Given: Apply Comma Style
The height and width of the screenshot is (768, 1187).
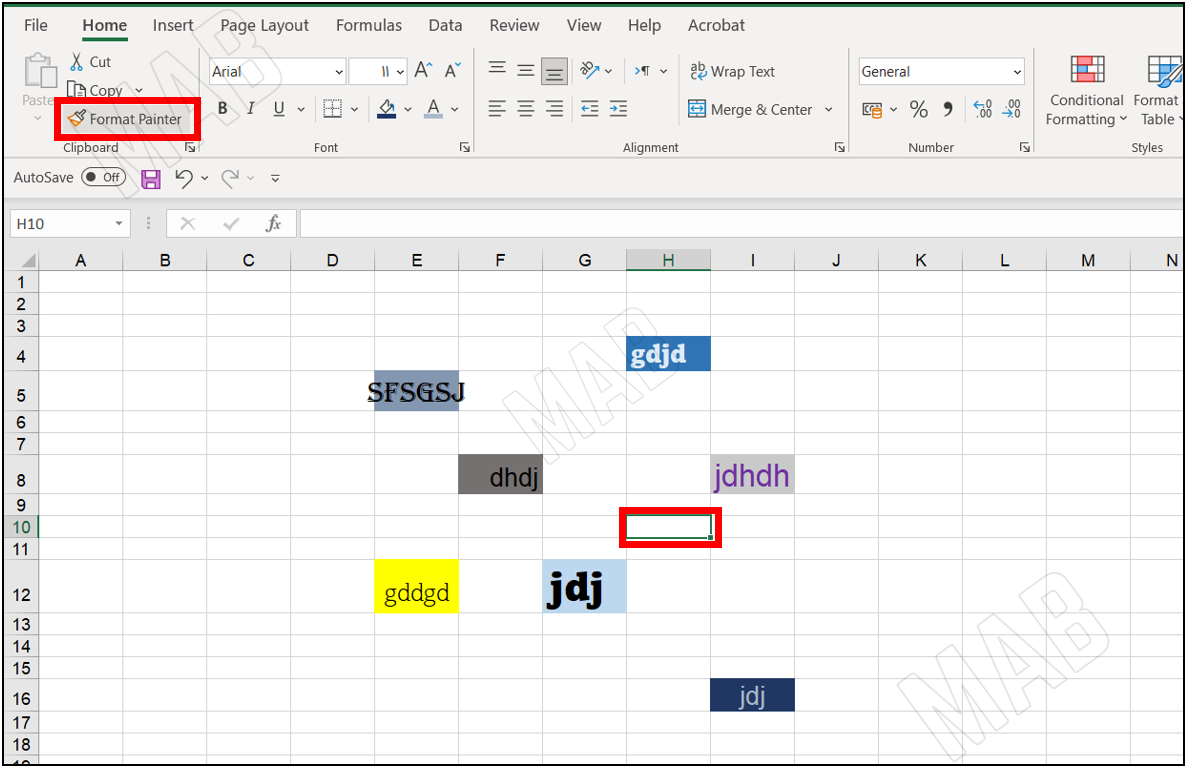Looking at the screenshot, I should click(x=948, y=110).
